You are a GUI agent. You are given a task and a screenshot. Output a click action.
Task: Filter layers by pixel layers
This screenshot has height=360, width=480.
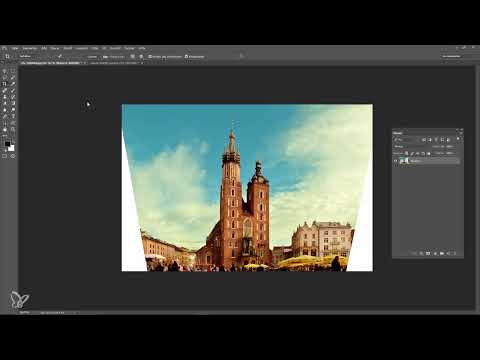pyautogui.click(x=424, y=139)
